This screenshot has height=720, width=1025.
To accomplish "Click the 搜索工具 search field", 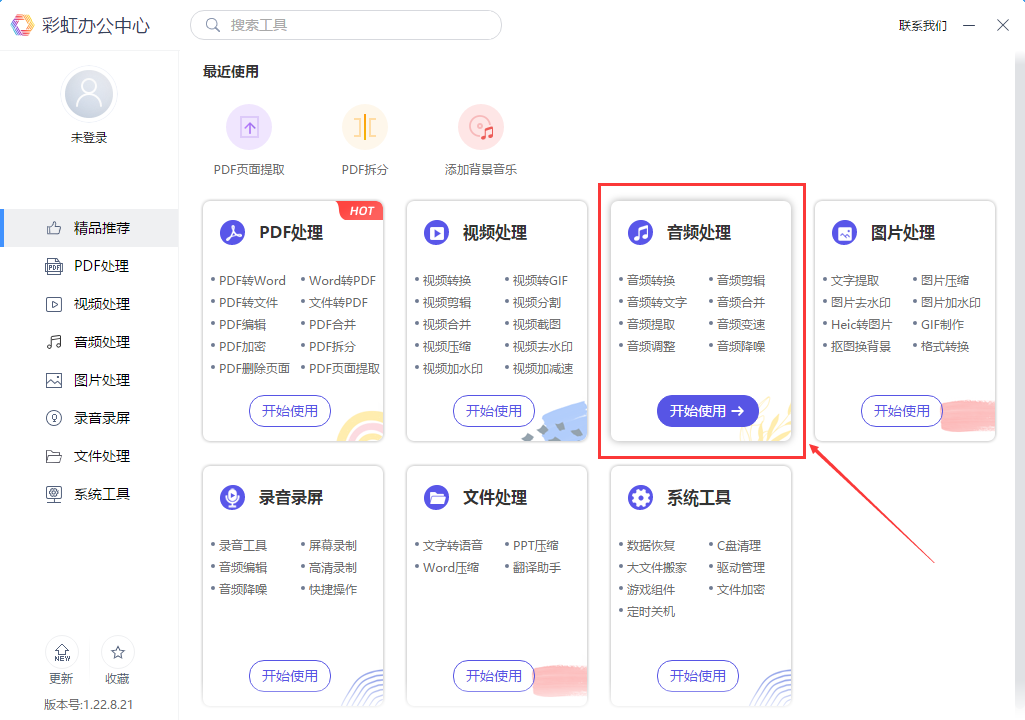I will 345,24.
